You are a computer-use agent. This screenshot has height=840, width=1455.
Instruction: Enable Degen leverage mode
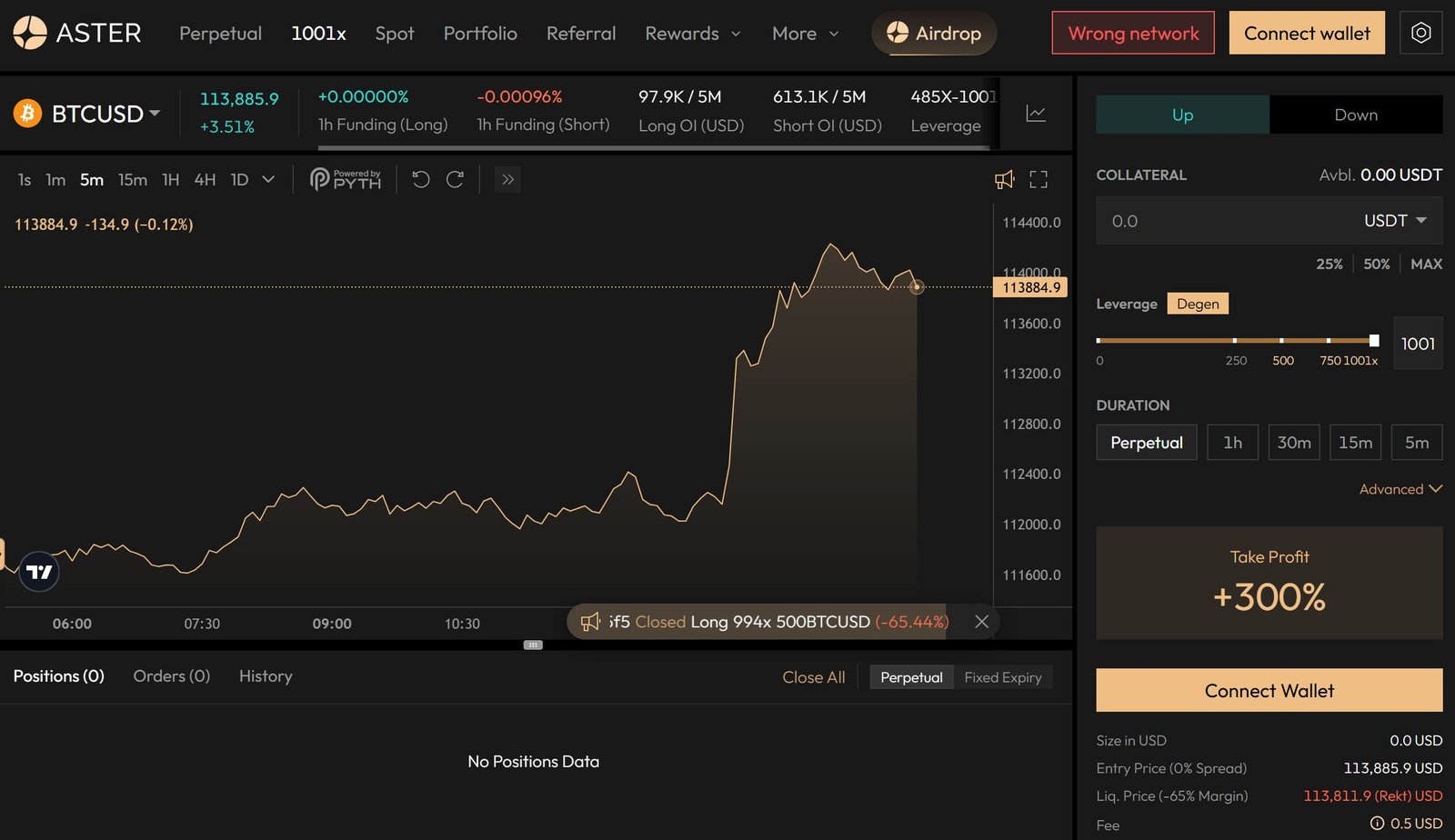1197,304
